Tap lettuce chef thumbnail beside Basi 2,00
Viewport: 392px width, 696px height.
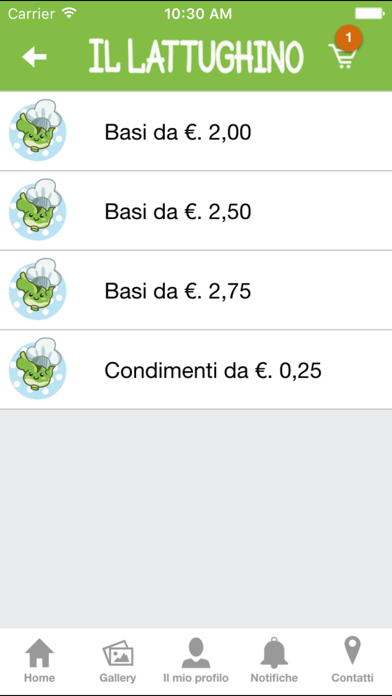38,130
